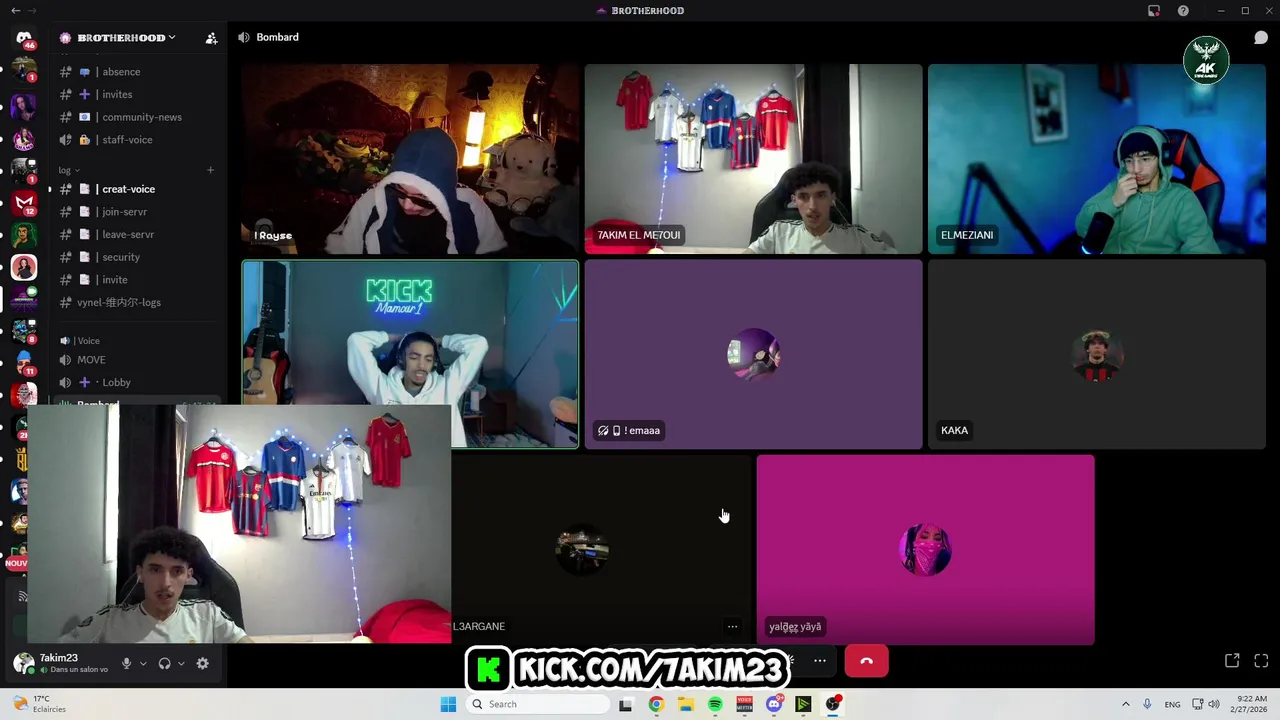This screenshot has width=1280, height=720.
Task: Open the weather widget showing 17°C
Action: click(40, 704)
